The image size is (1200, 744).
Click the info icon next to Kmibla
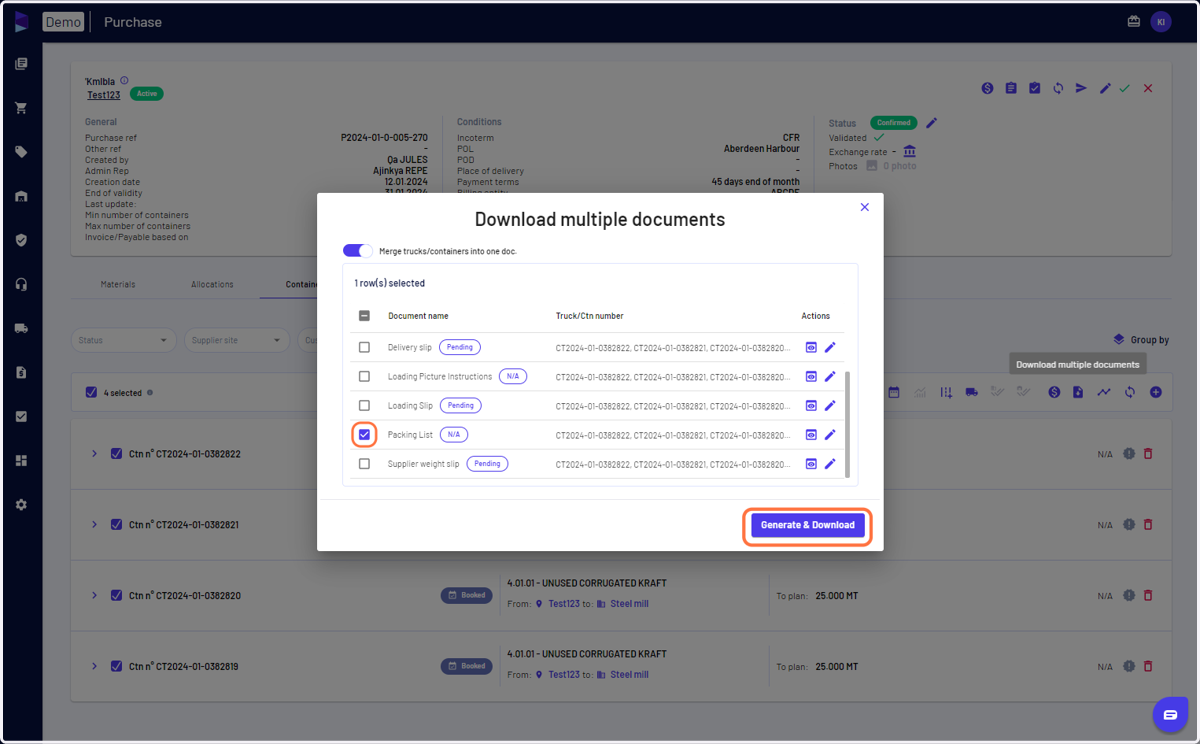coord(124,81)
